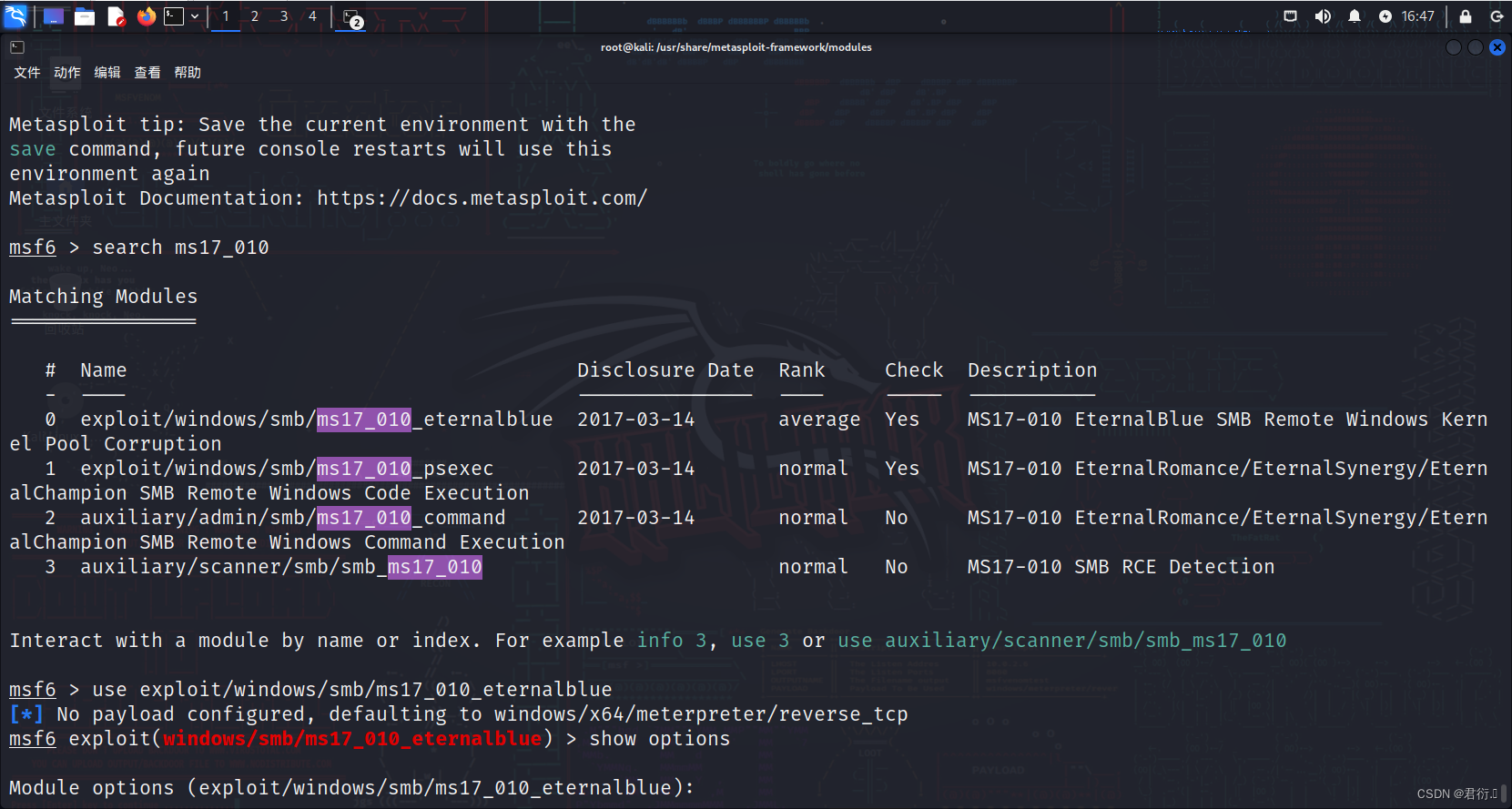Click exploit/windows/smb/ms17_010_psexec module name
This screenshot has height=809, width=1512.
point(287,469)
